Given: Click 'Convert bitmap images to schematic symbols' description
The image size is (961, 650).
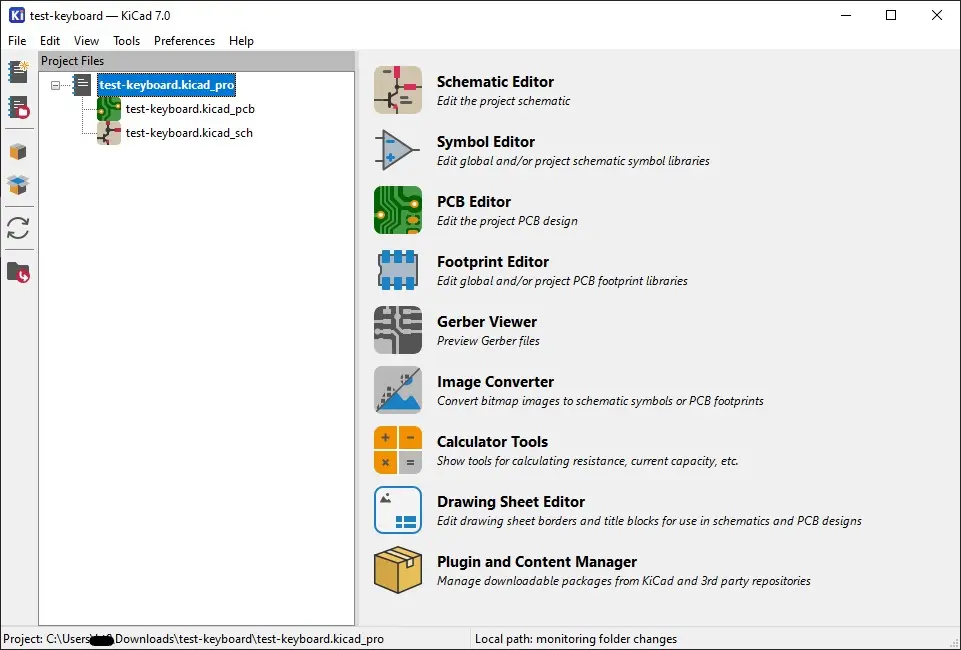Looking at the screenshot, I should [600, 401].
